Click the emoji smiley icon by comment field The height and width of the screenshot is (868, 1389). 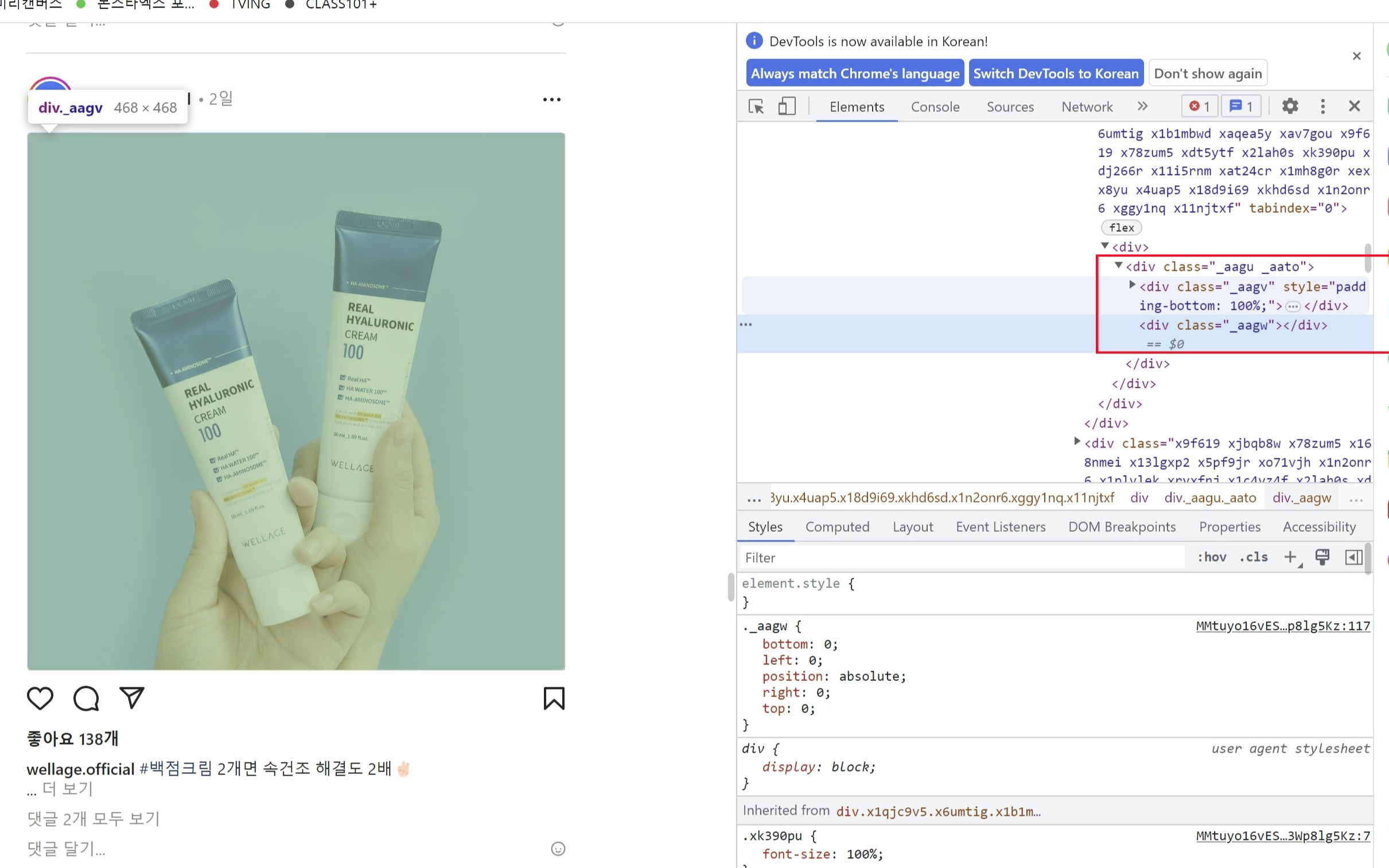point(558,848)
